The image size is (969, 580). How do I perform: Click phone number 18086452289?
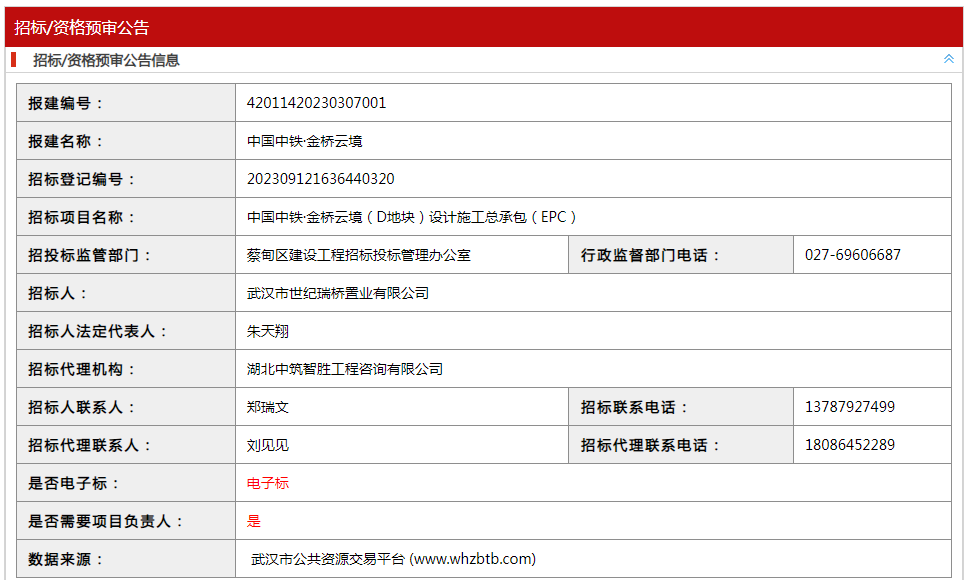click(x=850, y=445)
